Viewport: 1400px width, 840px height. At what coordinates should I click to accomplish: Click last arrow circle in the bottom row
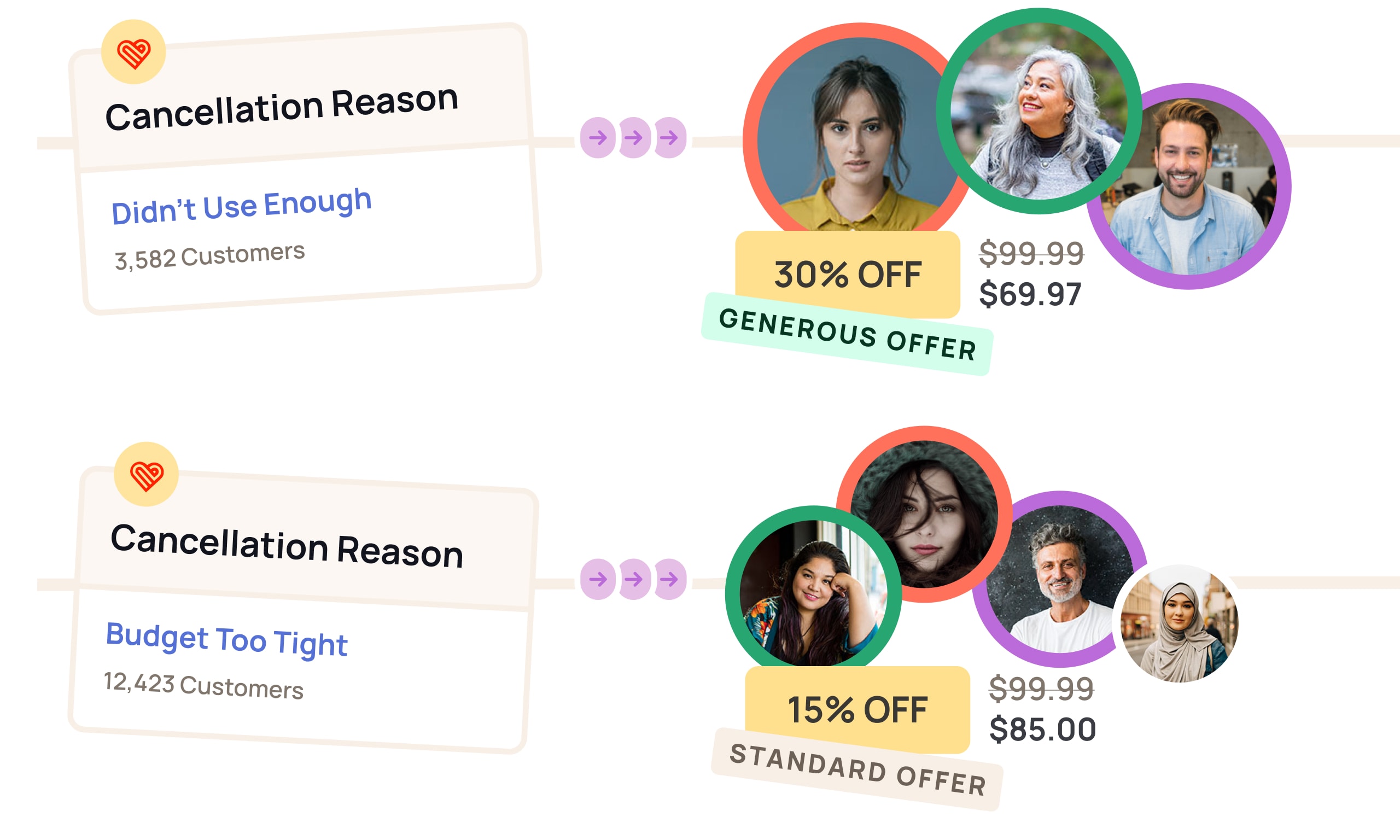tap(670, 579)
